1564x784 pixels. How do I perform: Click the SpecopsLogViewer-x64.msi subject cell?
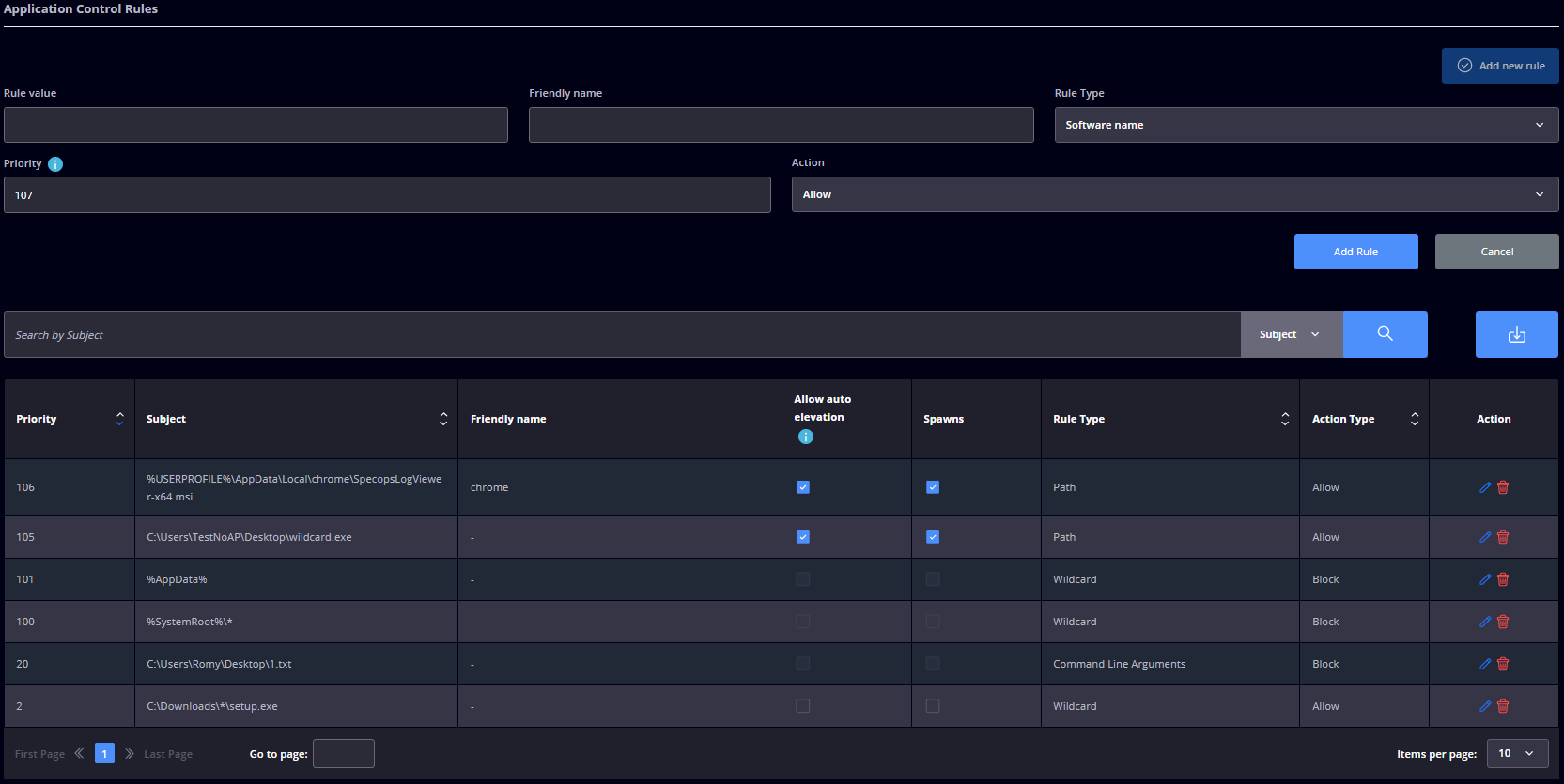coord(294,487)
